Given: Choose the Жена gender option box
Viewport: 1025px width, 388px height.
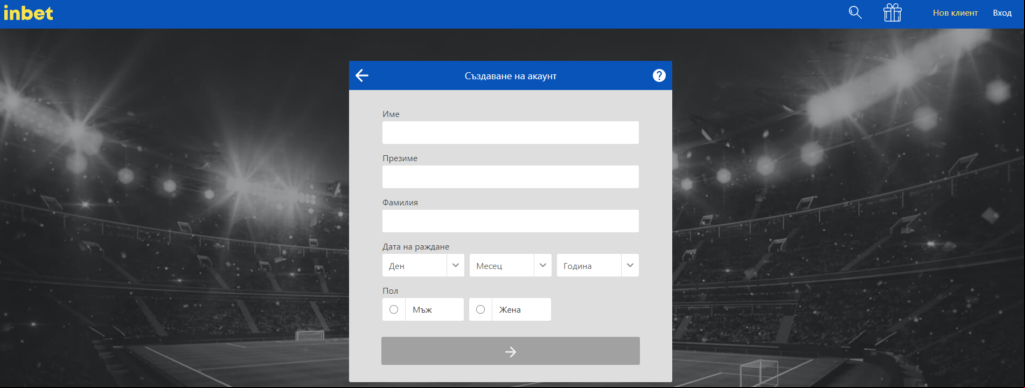Looking at the screenshot, I should coord(510,310).
